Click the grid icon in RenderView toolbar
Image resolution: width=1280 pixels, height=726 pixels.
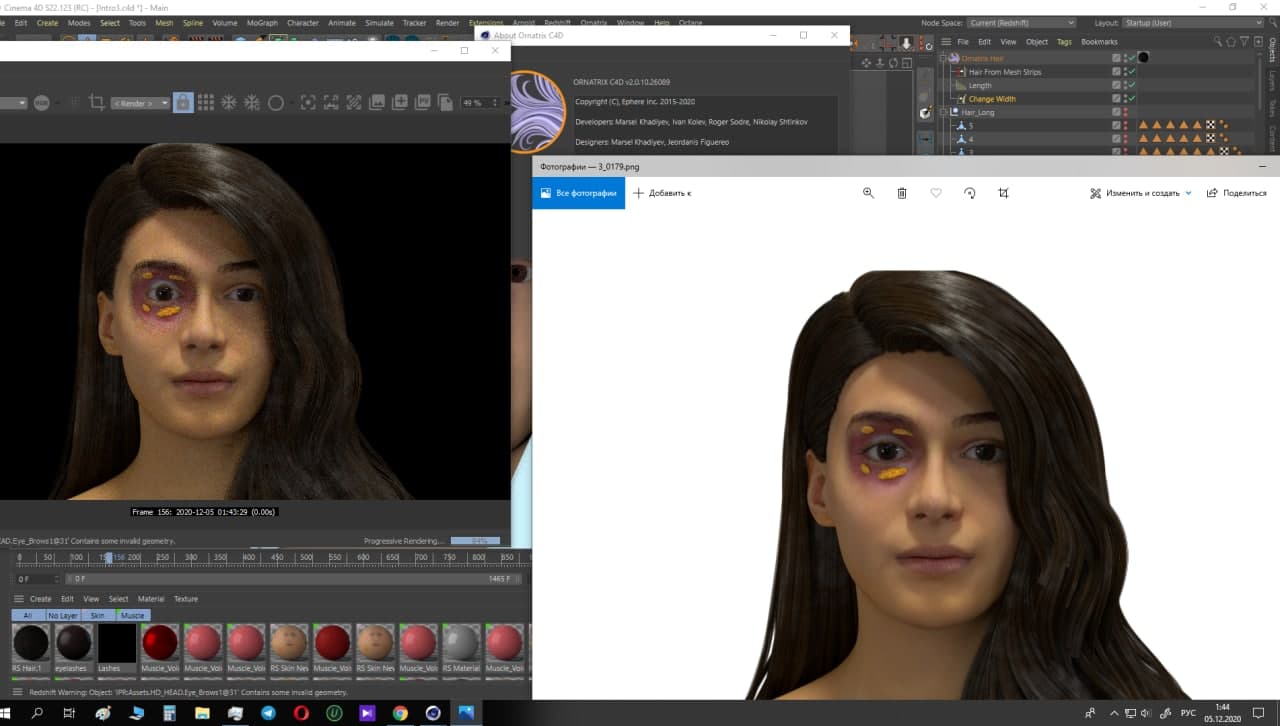tap(206, 103)
